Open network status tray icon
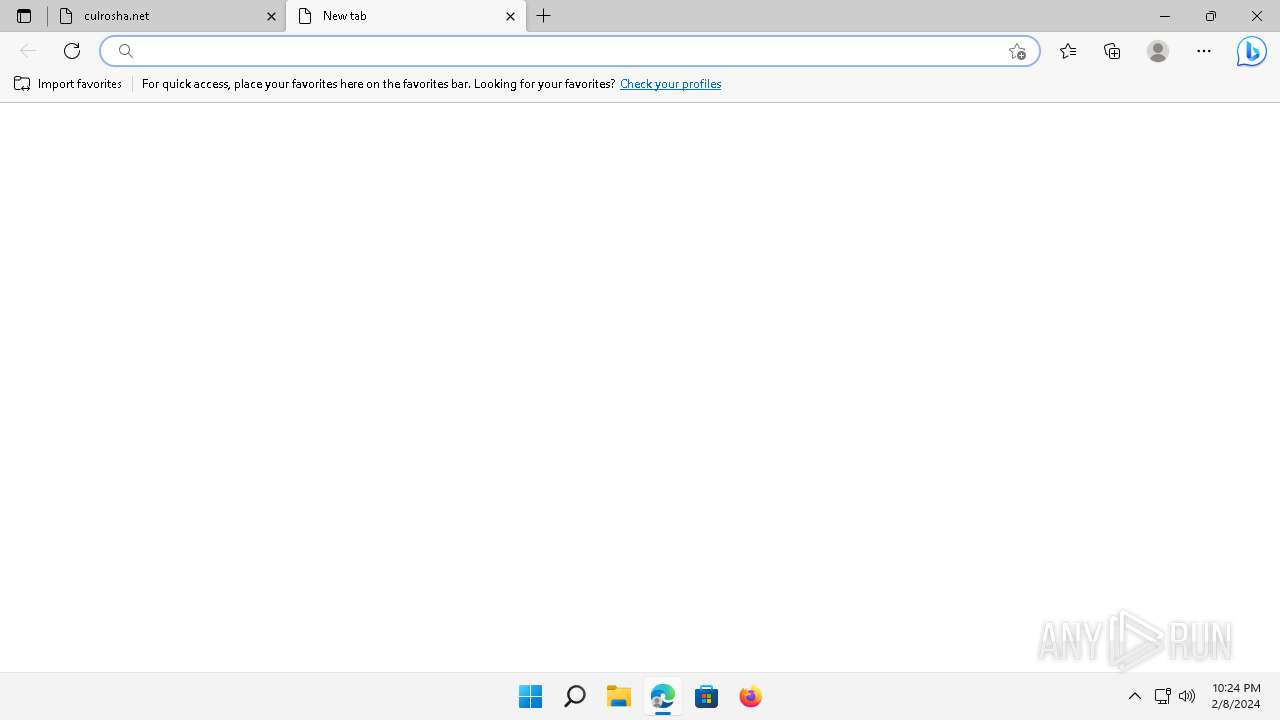The image size is (1280, 720). 1162,696
